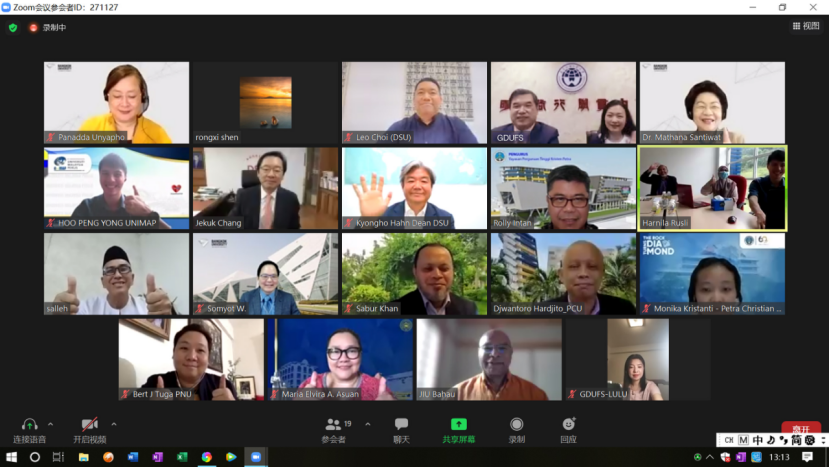Viewport: 830px width, 467px height.
Task: Open Chrome from the taskbar
Action: (206, 457)
